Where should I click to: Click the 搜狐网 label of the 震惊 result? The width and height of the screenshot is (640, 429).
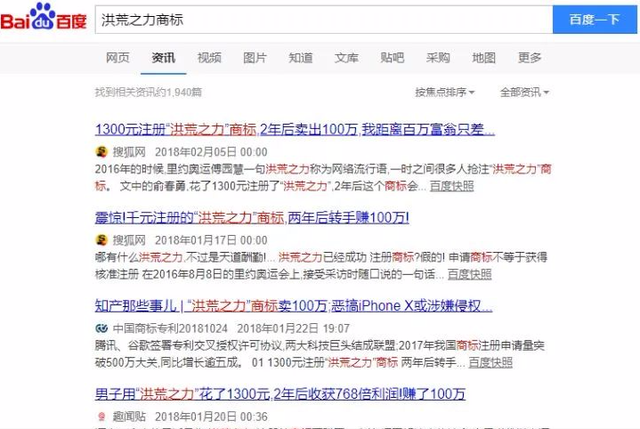pos(129,240)
